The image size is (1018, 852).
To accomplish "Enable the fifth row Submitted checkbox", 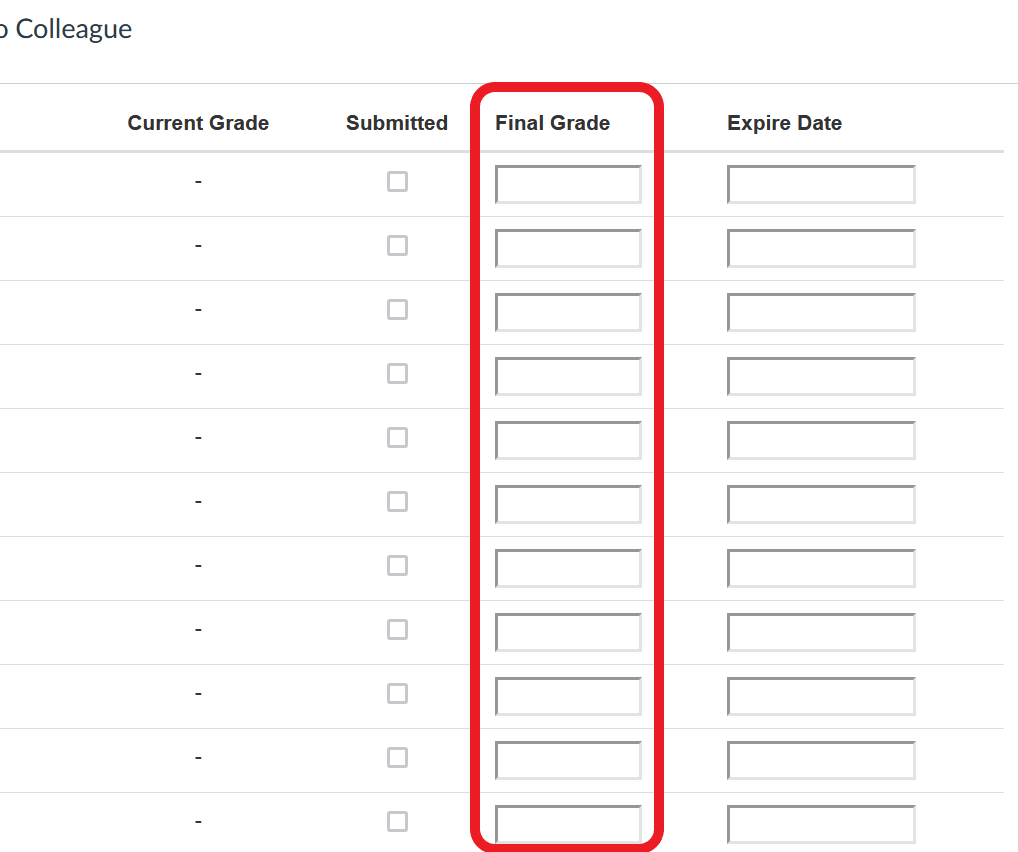I will point(397,438).
